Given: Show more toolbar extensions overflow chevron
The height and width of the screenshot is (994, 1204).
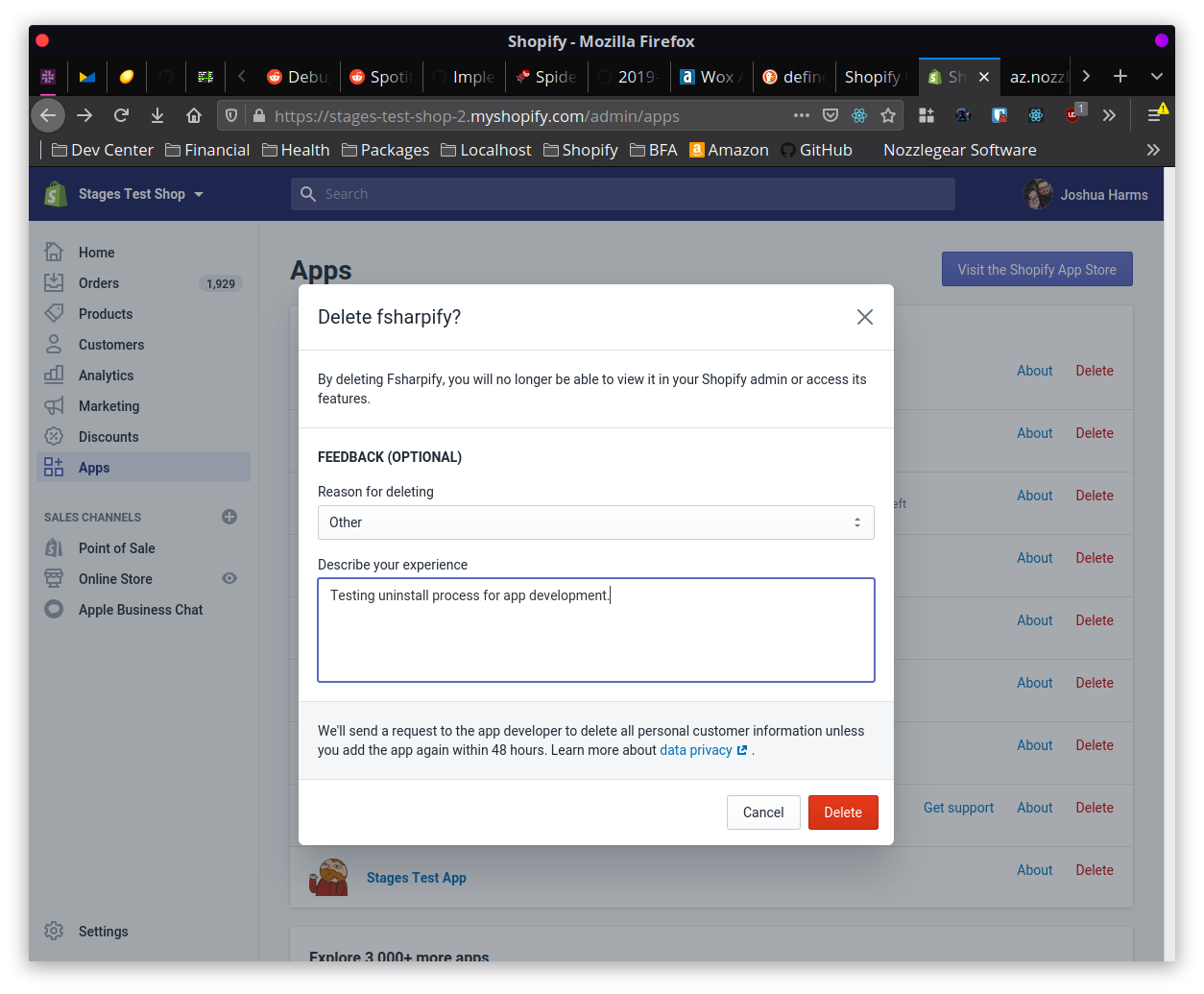Looking at the screenshot, I should point(1109,115).
